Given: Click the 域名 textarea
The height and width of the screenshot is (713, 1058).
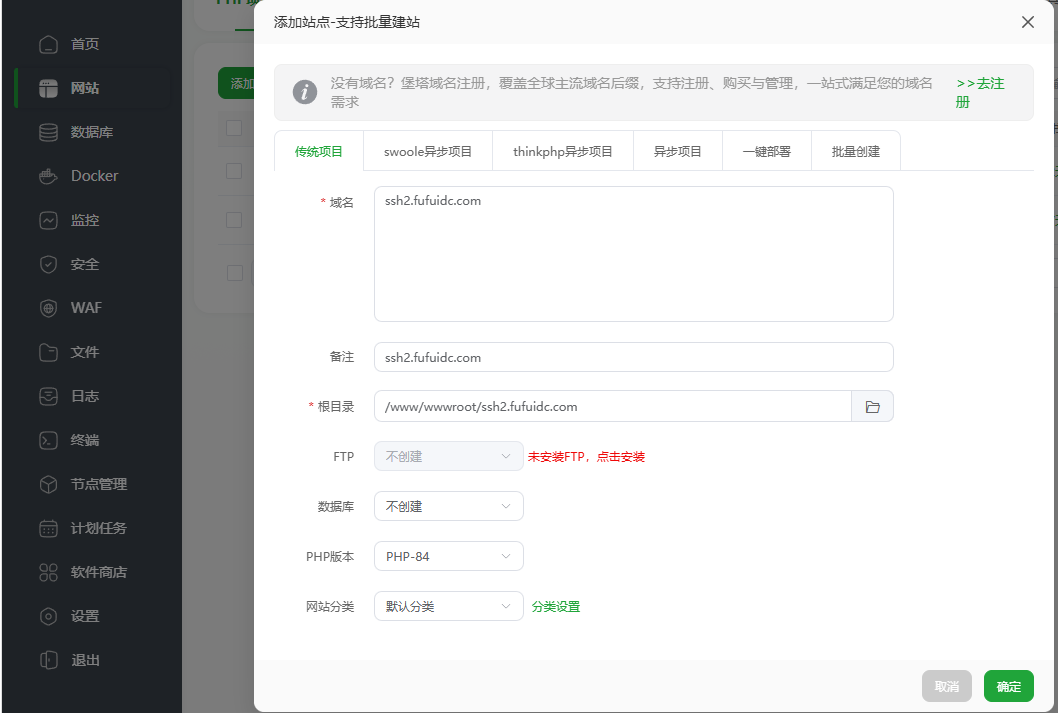Looking at the screenshot, I should click(634, 254).
